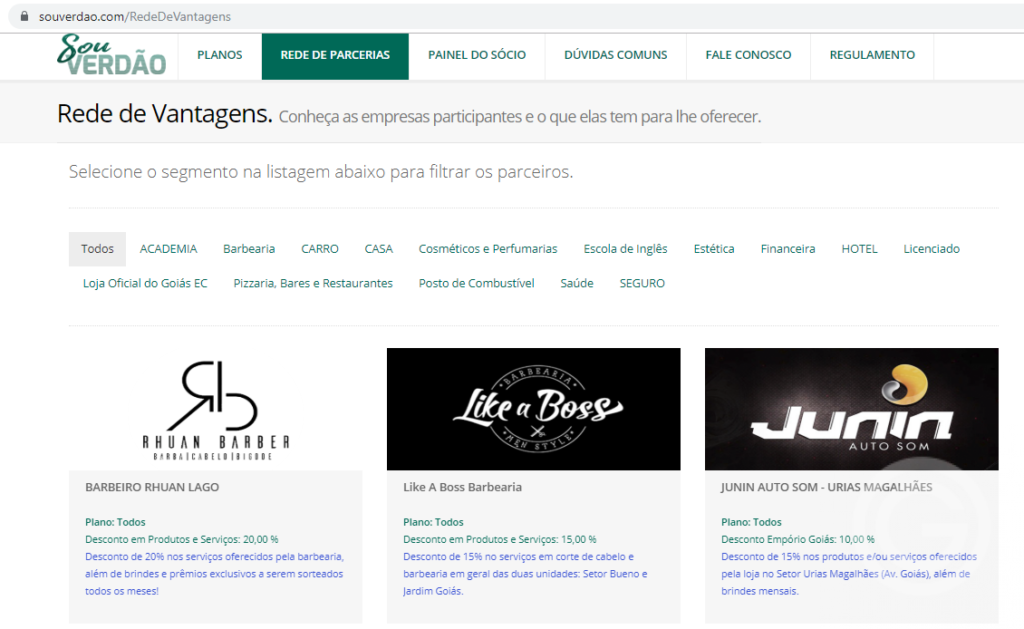
Task: Click Like A Boss 15% discount description
Action: pyautogui.click(x=525, y=574)
